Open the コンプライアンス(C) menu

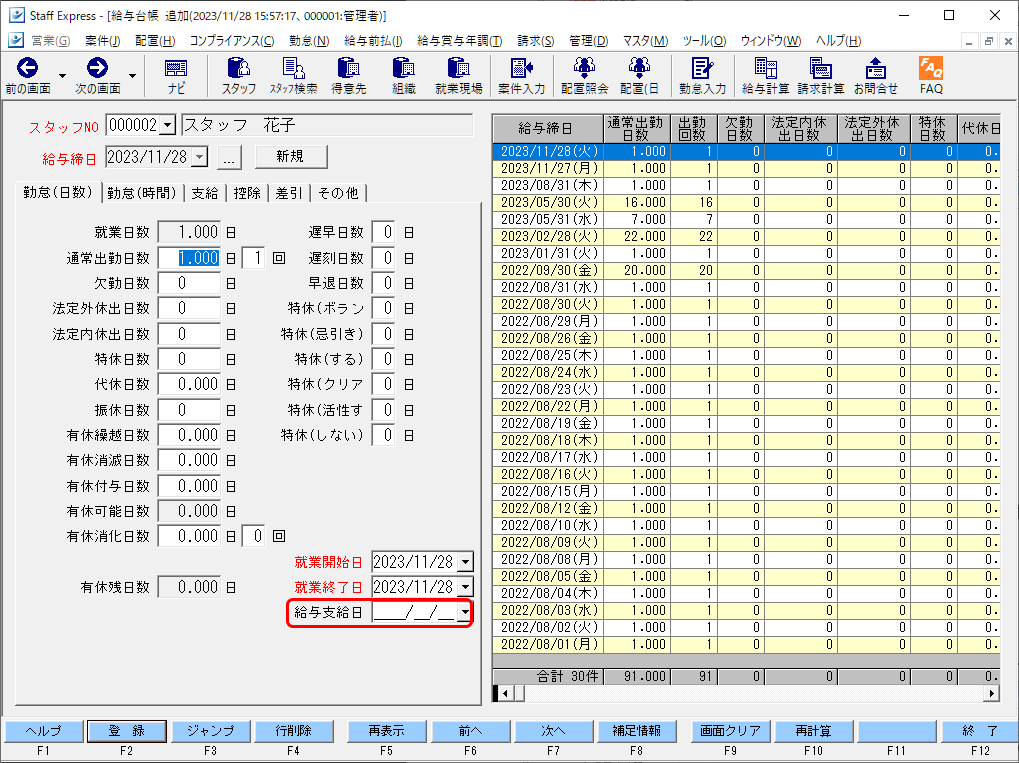click(232, 40)
